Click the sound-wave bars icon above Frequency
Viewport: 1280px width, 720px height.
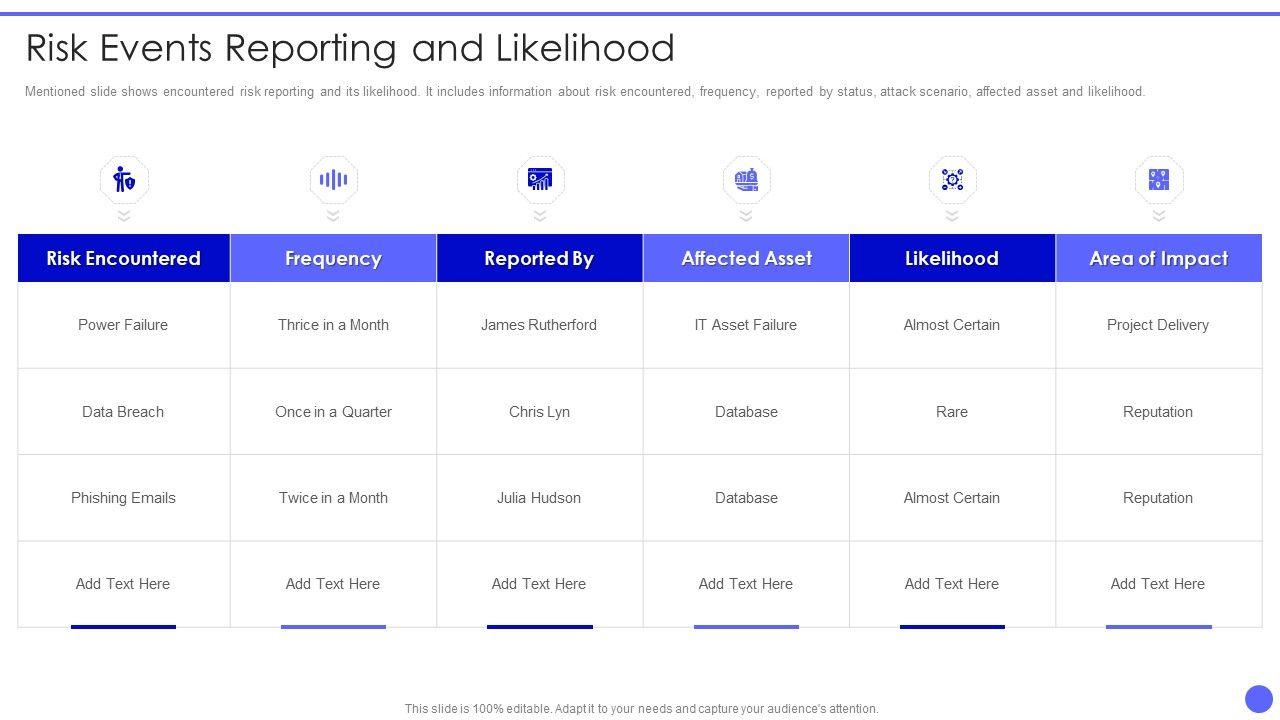pyautogui.click(x=333, y=180)
